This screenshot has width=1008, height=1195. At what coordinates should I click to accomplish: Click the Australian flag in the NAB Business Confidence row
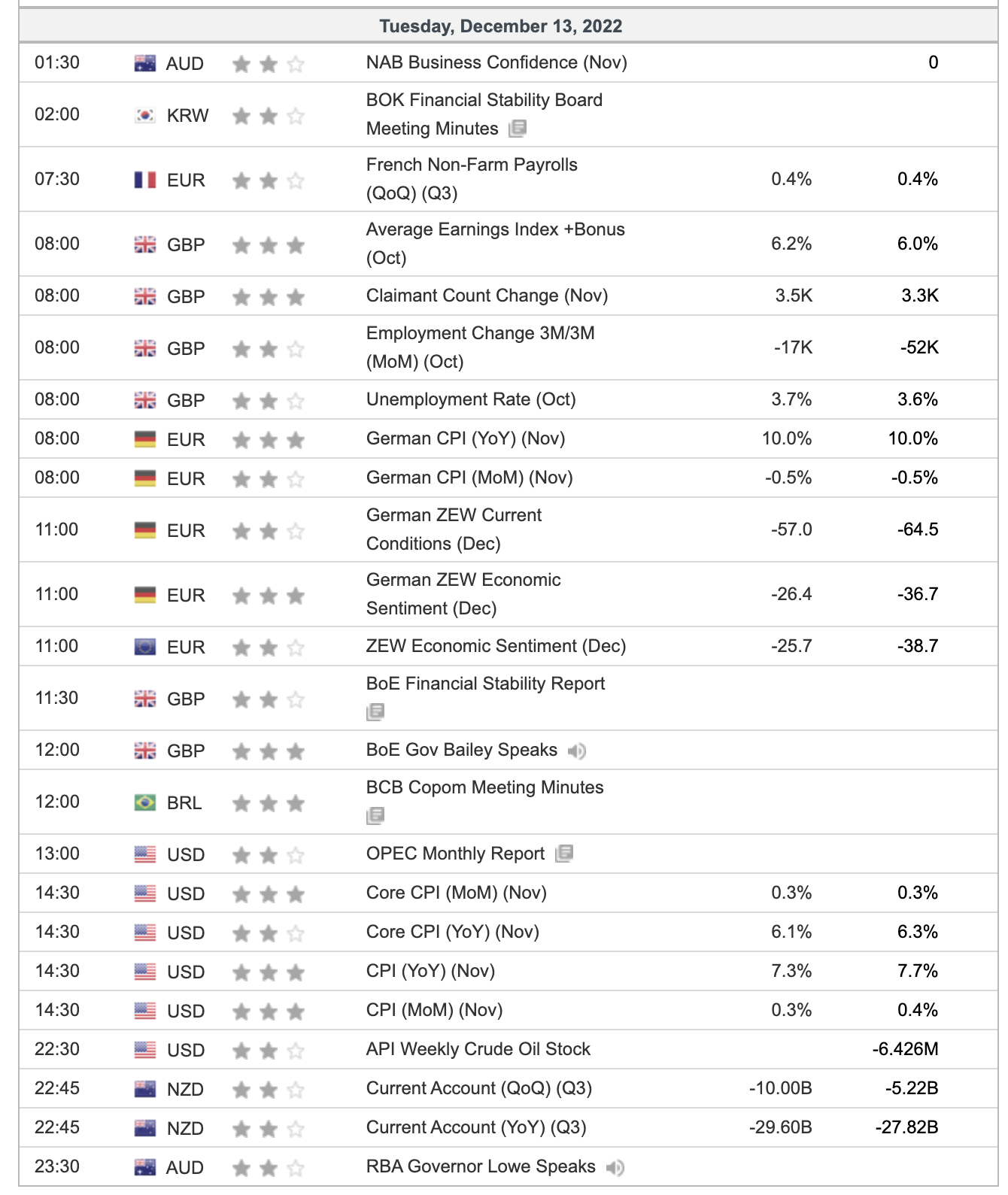[145, 63]
